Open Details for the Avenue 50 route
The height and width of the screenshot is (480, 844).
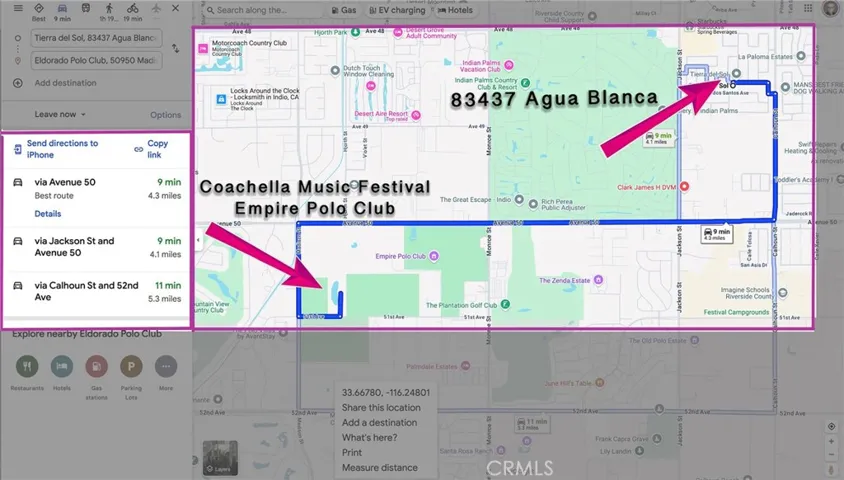48,214
